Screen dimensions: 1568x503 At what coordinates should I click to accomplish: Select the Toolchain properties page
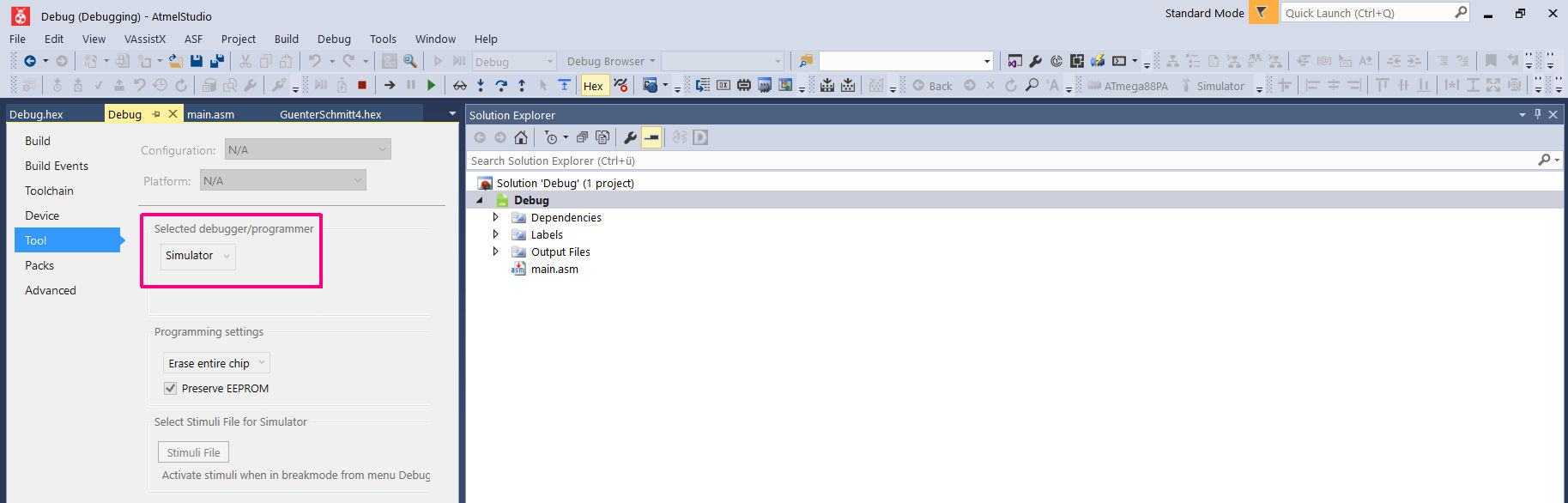click(49, 191)
